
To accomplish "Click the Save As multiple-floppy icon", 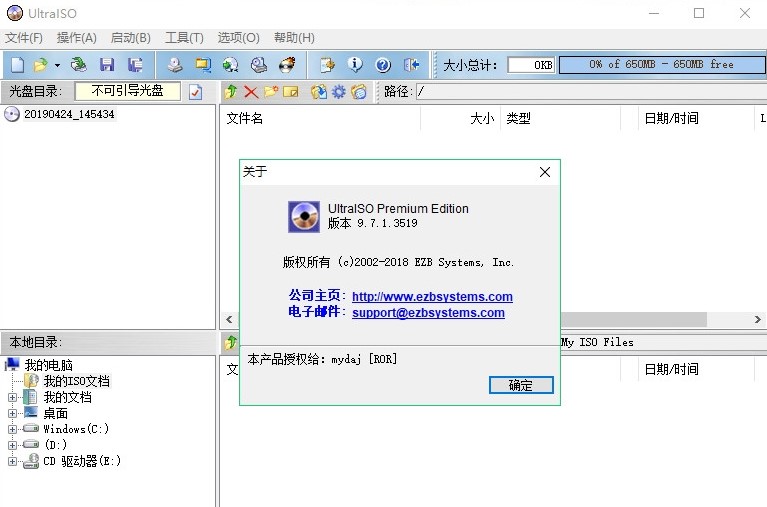I will [x=135, y=65].
